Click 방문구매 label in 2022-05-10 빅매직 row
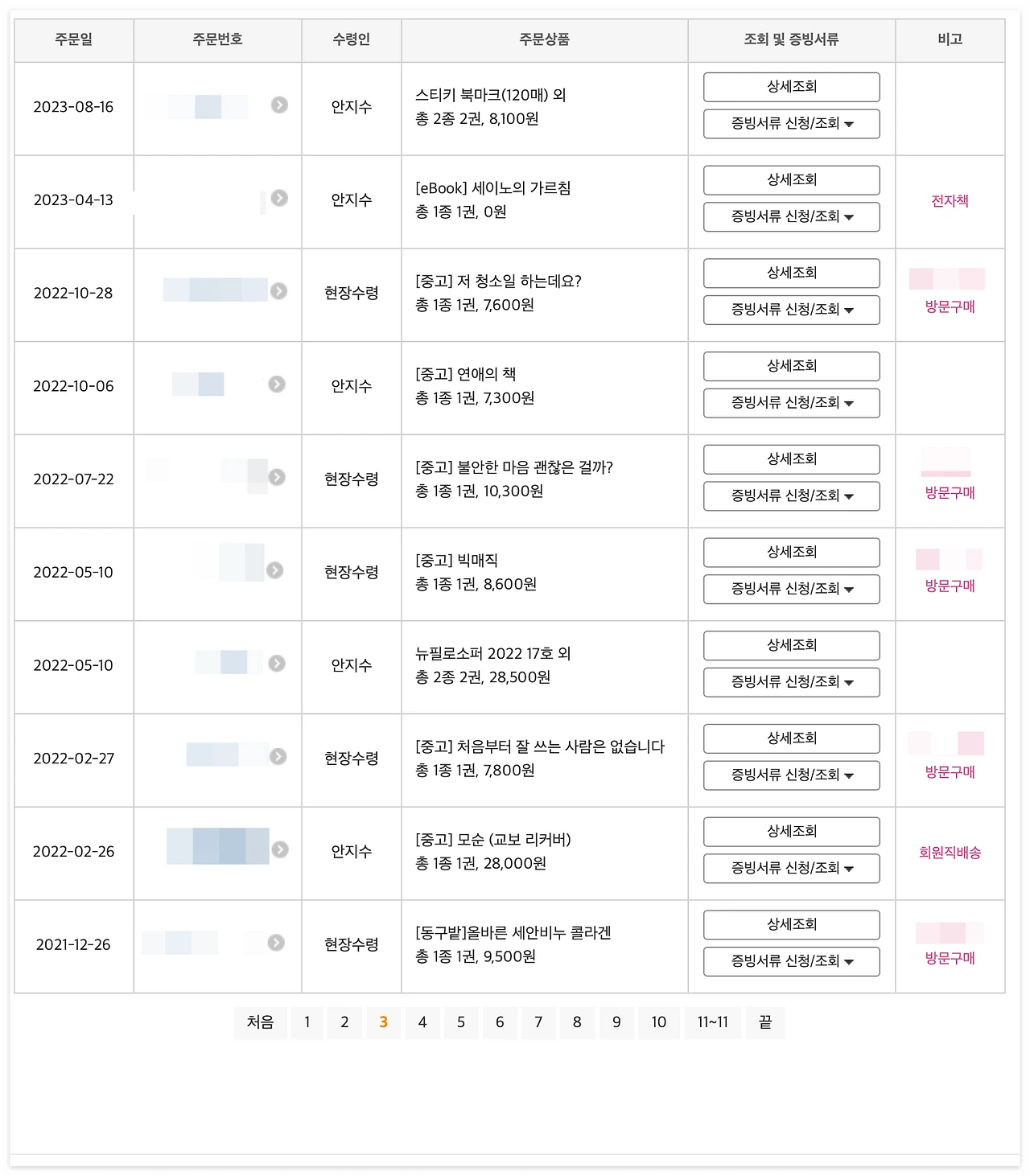 point(950,586)
